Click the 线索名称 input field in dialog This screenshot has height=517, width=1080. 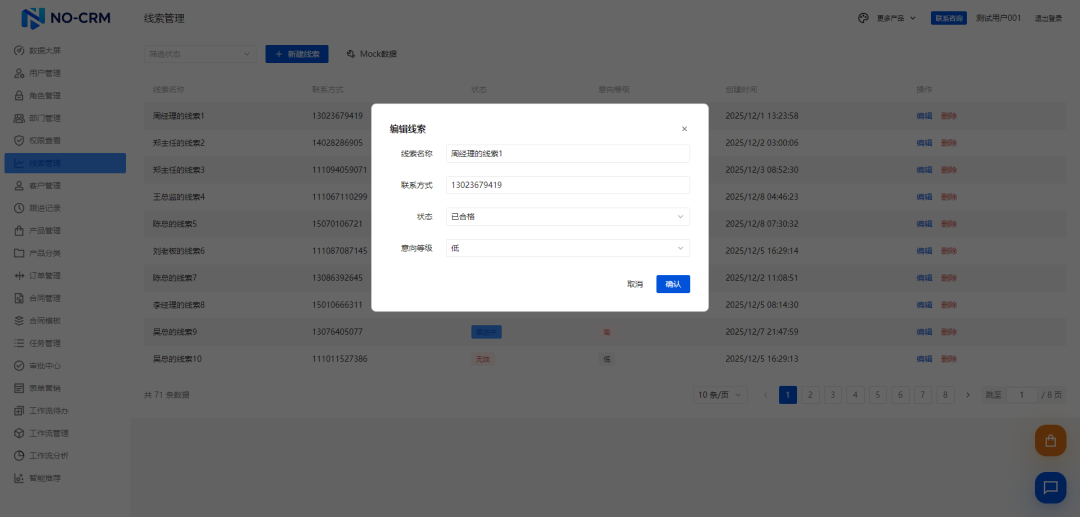tap(568, 154)
